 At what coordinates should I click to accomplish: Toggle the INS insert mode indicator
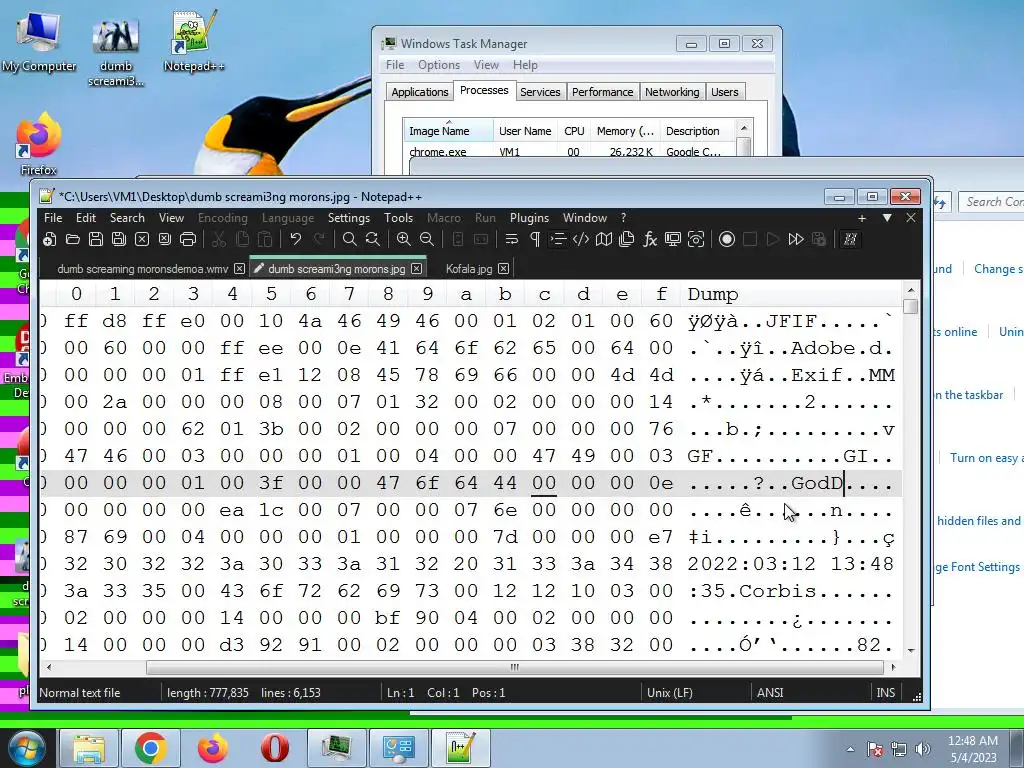coord(886,692)
